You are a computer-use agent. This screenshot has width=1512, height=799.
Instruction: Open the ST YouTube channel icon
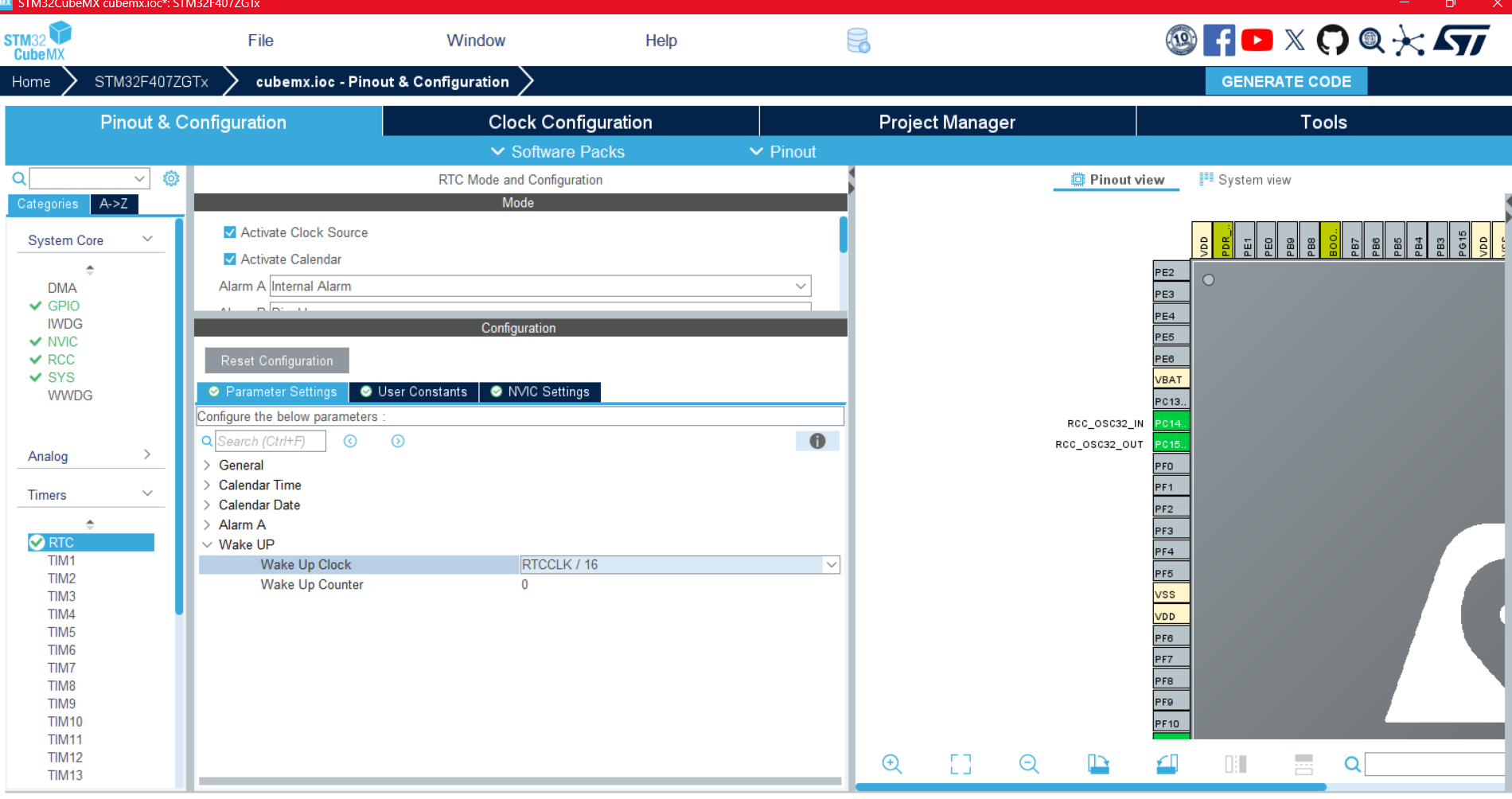(1257, 40)
